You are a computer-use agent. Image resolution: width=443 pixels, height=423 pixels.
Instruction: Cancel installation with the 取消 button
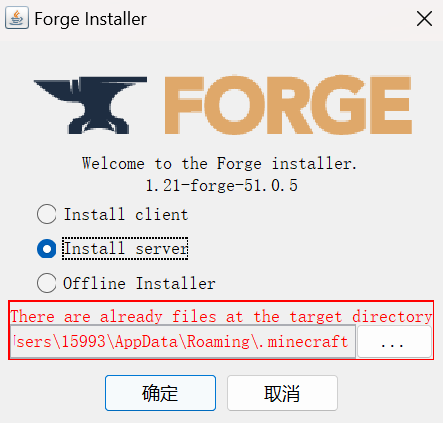pos(282,393)
